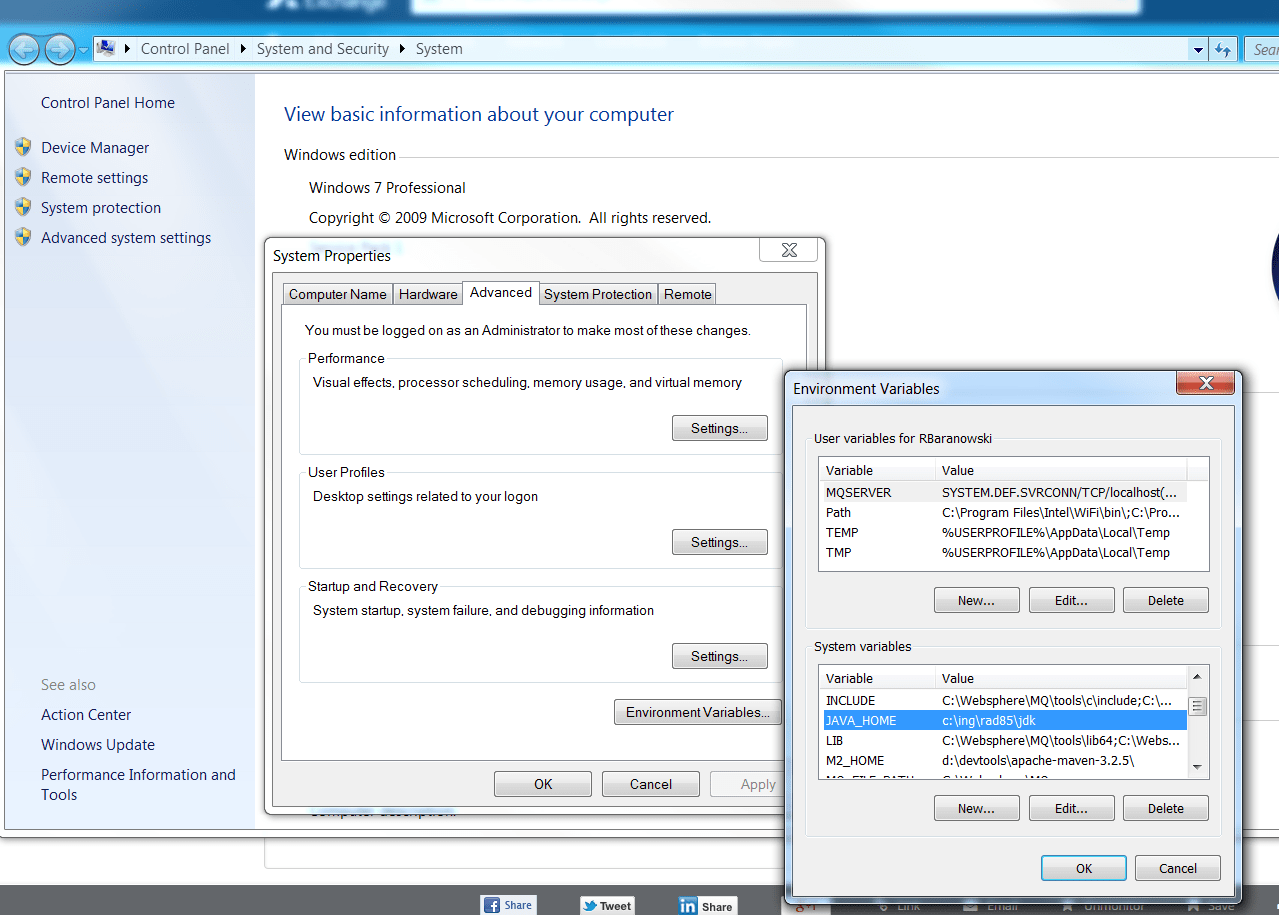Open Device Manager from the sidebar
Viewport: 1279px width, 915px height.
[x=95, y=147]
